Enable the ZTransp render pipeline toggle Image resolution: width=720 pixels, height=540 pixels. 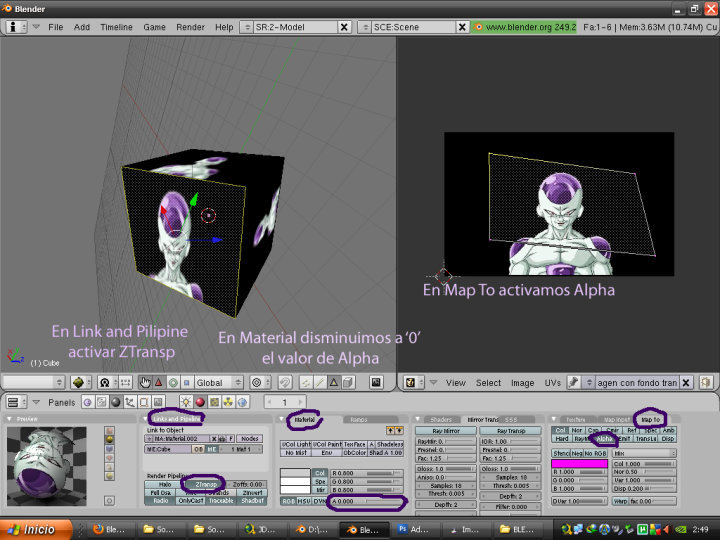[x=206, y=484]
